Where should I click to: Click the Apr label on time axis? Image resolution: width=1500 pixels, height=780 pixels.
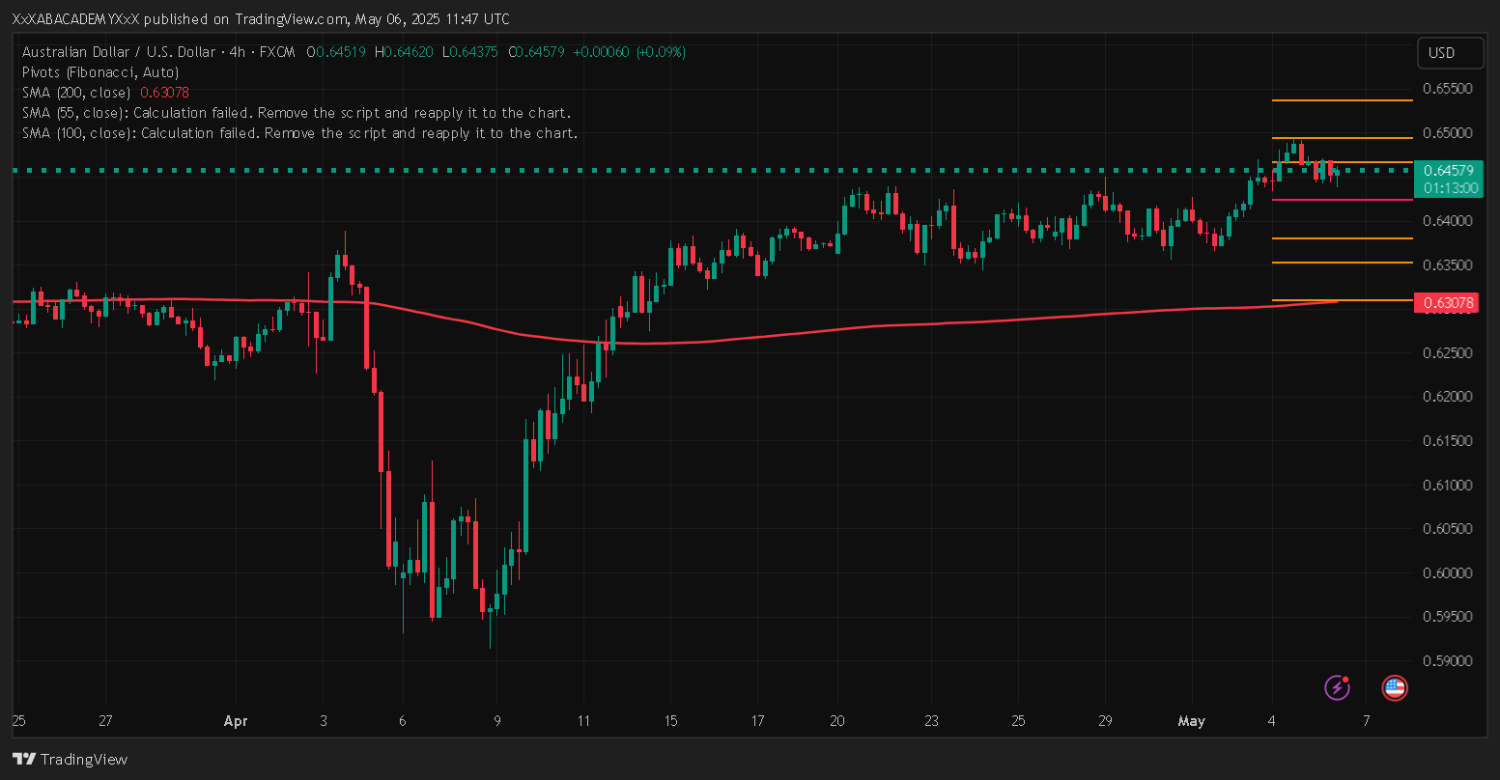pos(235,720)
